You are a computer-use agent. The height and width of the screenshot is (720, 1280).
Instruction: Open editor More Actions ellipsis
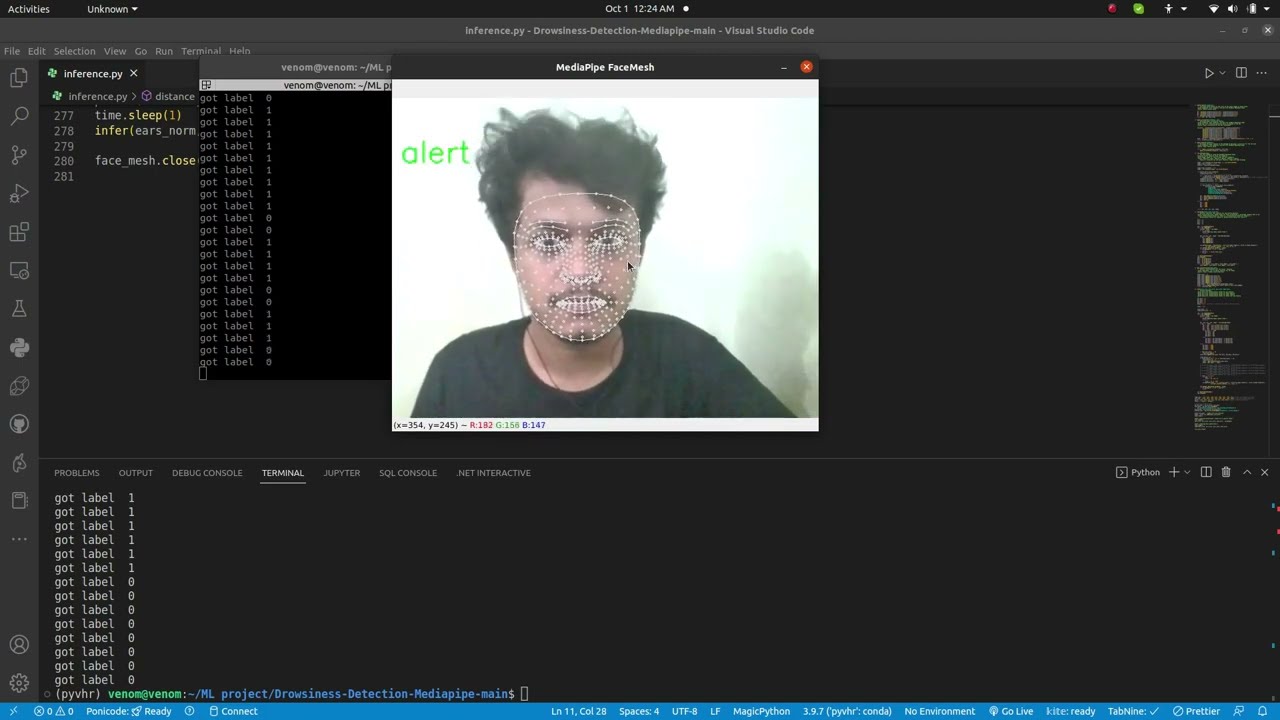pyautogui.click(x=1264, y=73)
